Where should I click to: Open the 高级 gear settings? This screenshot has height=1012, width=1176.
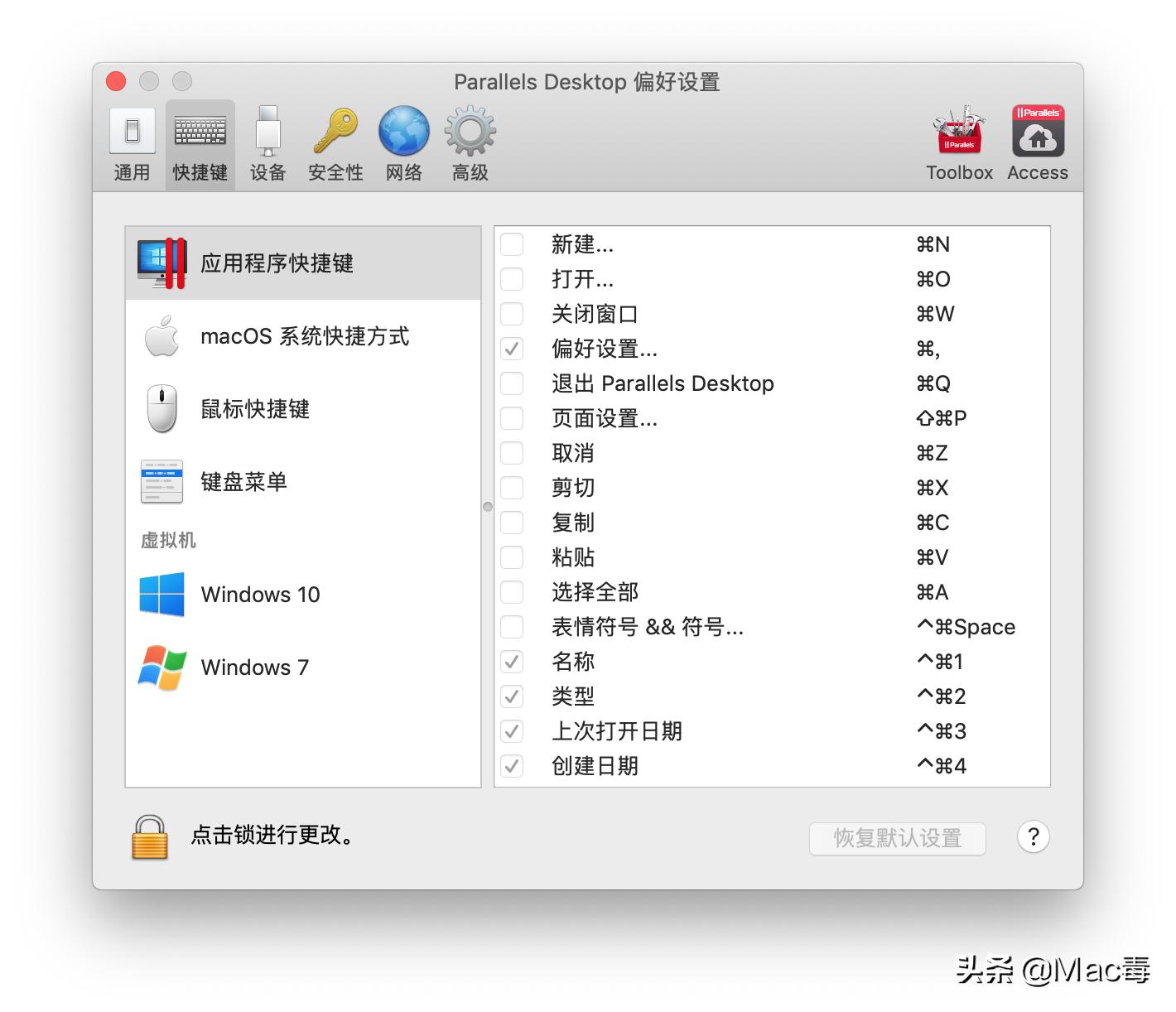click(469, 142)
